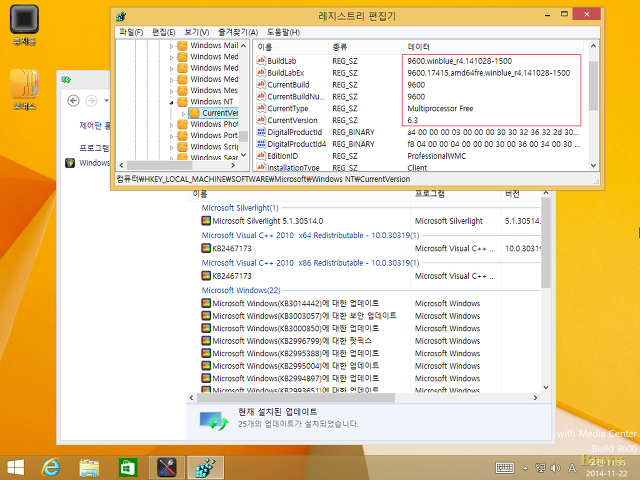Select the Windows Script folder icon

click(x=182, y=147)
